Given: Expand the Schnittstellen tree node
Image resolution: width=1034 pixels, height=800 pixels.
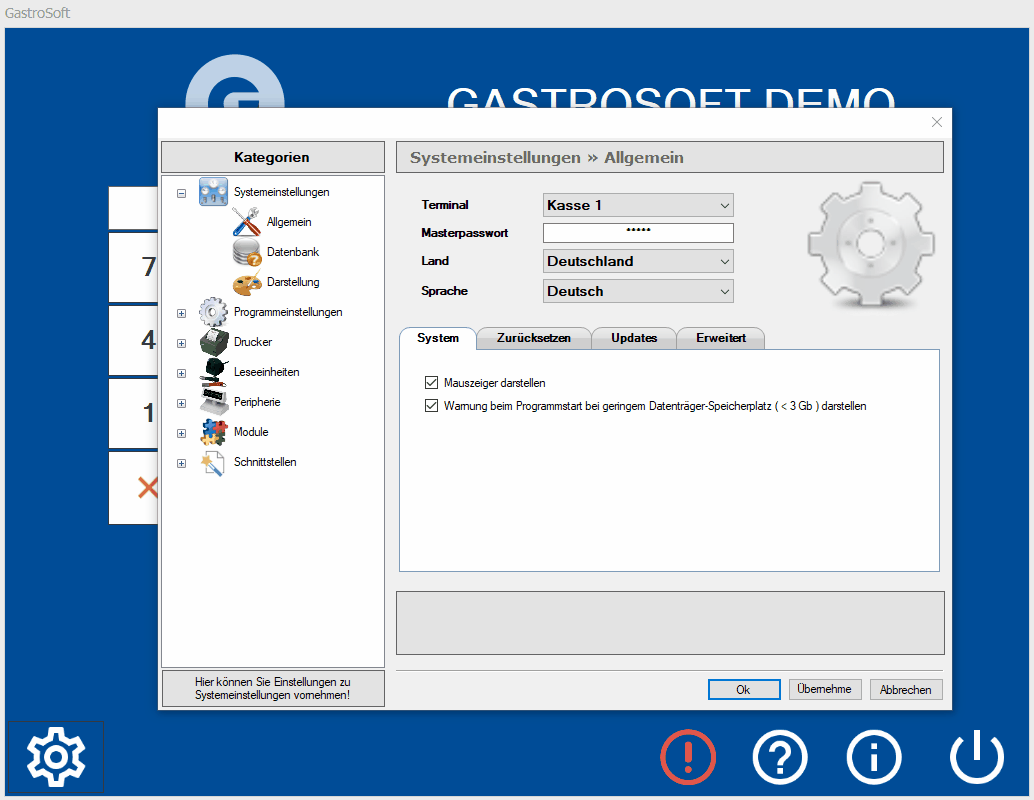Looking at the screenshot, I should tap(181, 463).
